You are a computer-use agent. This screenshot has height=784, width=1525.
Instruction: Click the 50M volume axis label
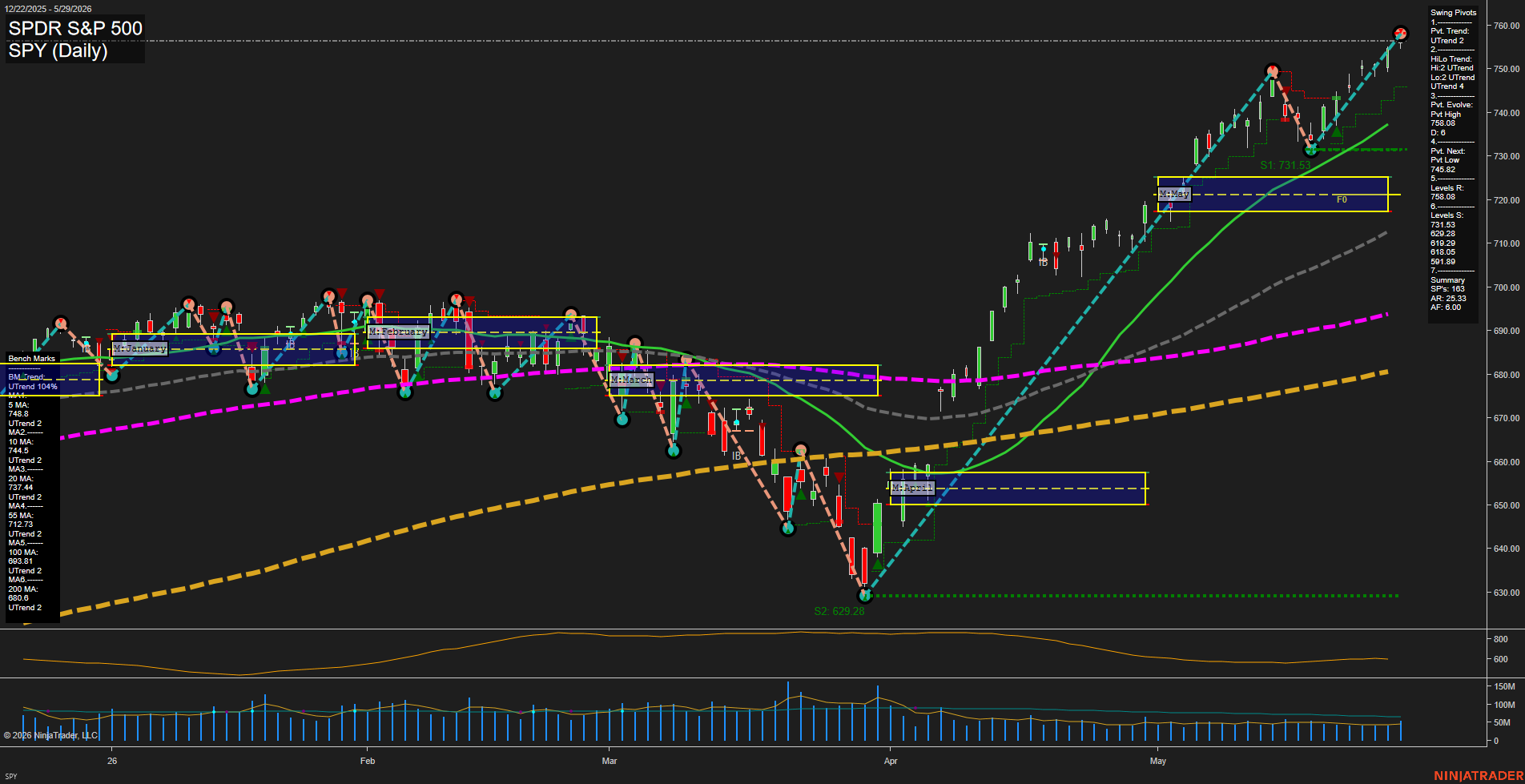point(1503,723)
